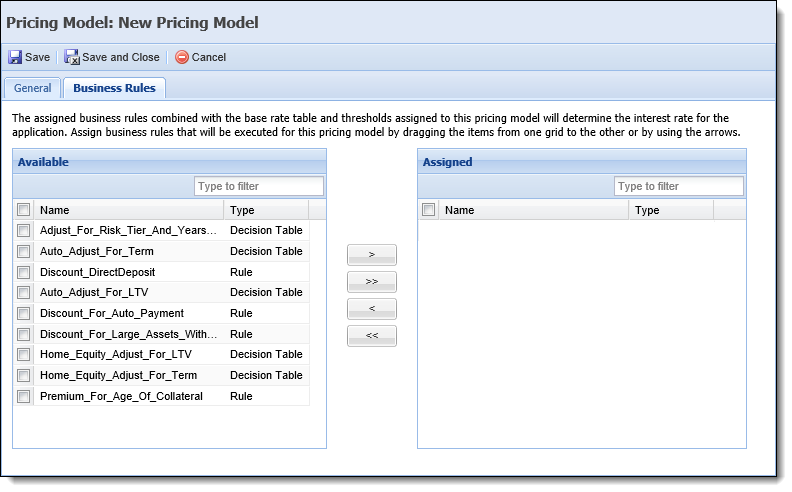
Task: Sort Available grid by Name column
Action: click(x=129, y=210)
